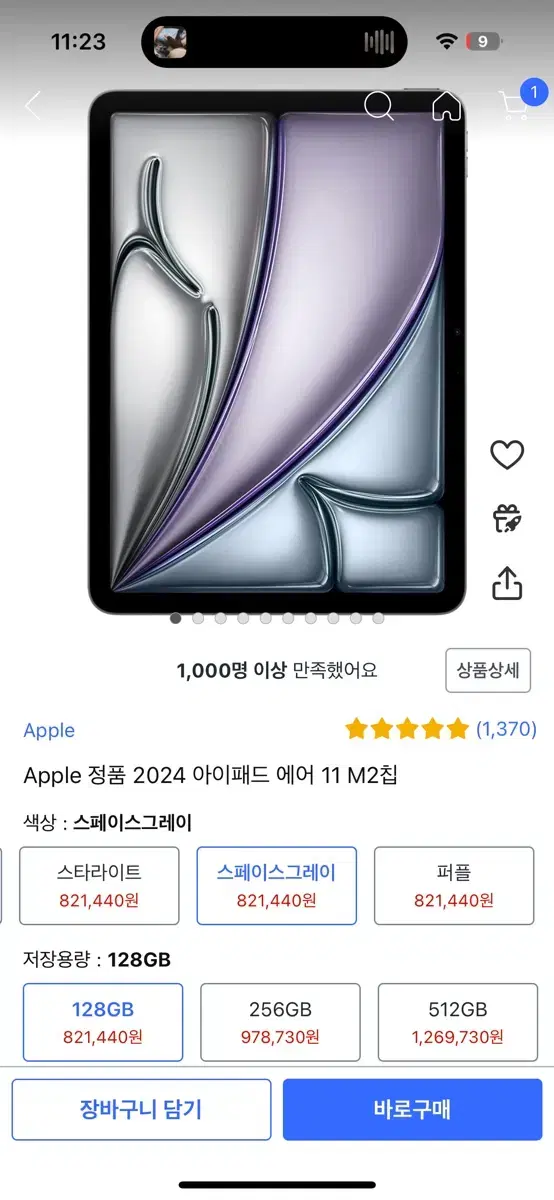Open search with magnifier icon

pos(378,106)
